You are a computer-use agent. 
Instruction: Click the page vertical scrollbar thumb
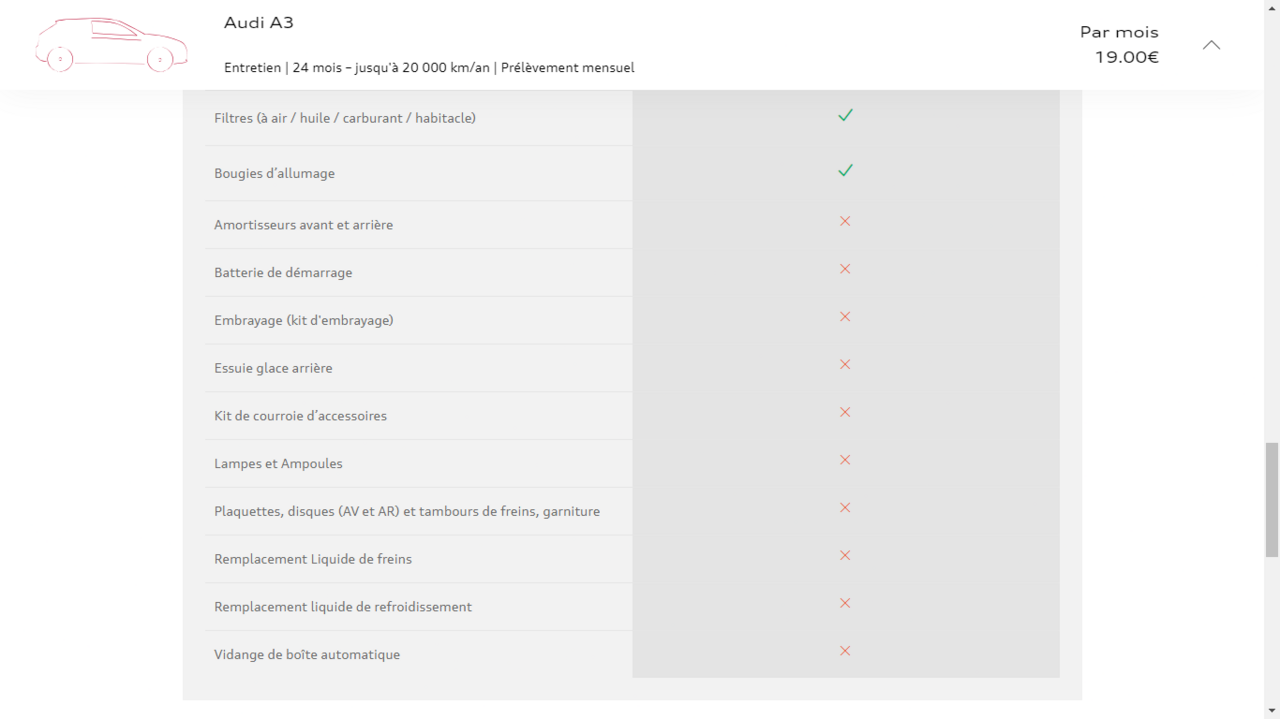coord(1271,498)
